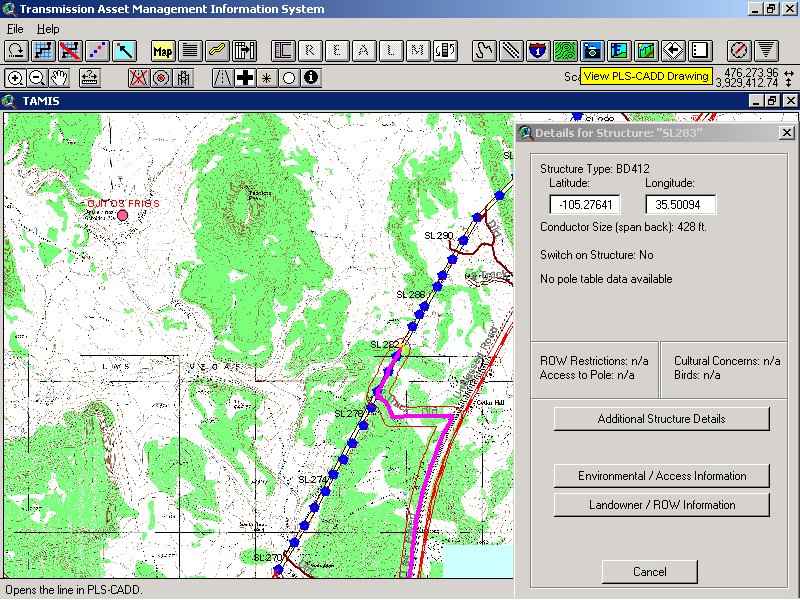Select the arrow pointer selection tool
The image size is (800, 600).
pos(124,50)
